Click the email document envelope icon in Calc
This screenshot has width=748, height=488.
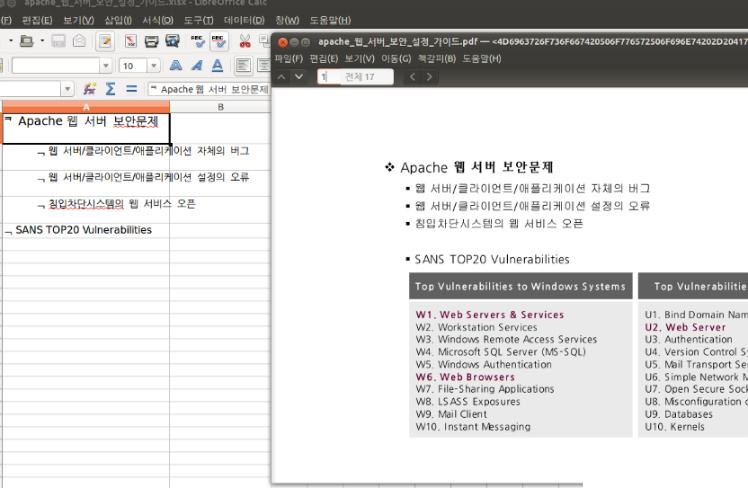(80, 42)
